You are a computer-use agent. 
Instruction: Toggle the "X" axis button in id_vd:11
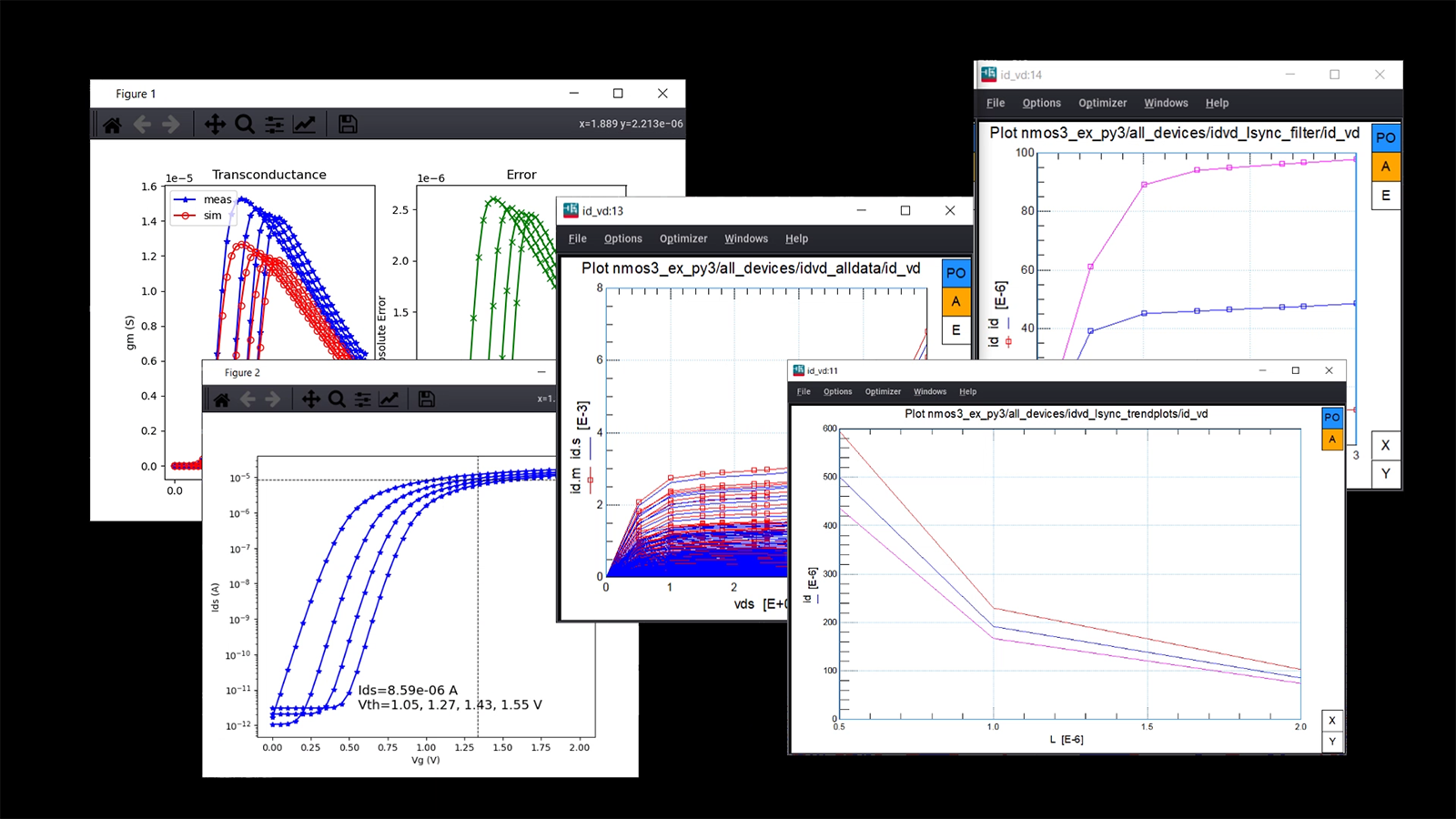(1332, 720)
